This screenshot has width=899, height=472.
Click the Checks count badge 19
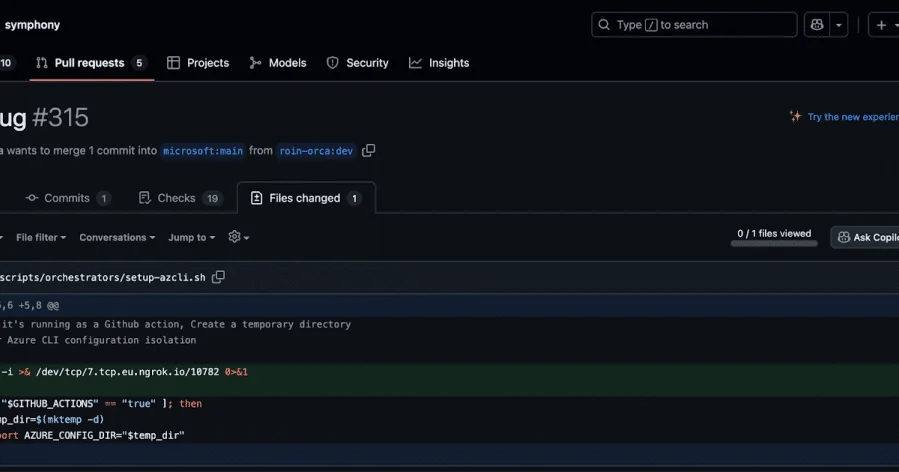pyautogui.click(x=213, y=198)
